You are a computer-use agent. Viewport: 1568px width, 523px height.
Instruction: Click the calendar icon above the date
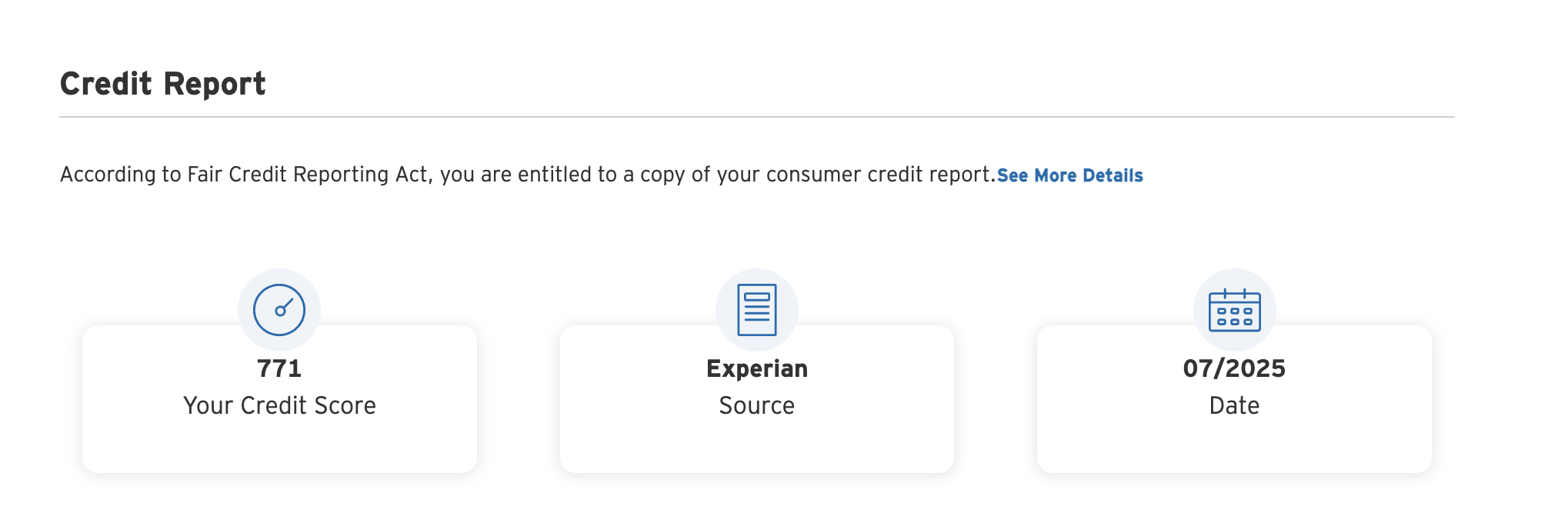pyautogui.click(x=1234, y=310)
